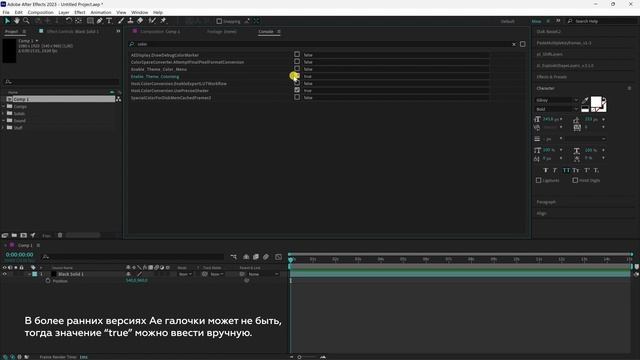640x360 pixels.
Task: Switch to the Composition Comp 1 tab
Action: coord(160,31)
